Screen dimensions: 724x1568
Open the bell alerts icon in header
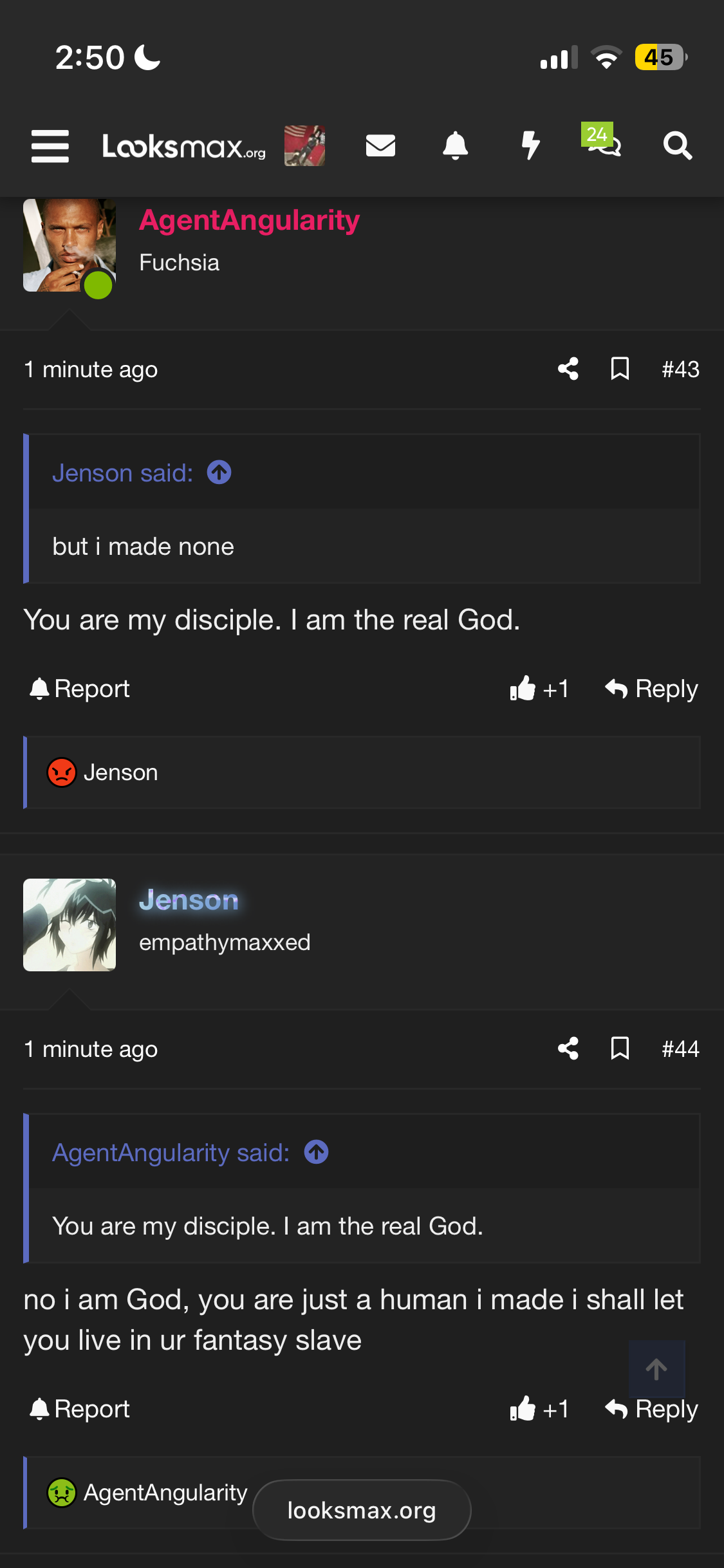[456, 145]
